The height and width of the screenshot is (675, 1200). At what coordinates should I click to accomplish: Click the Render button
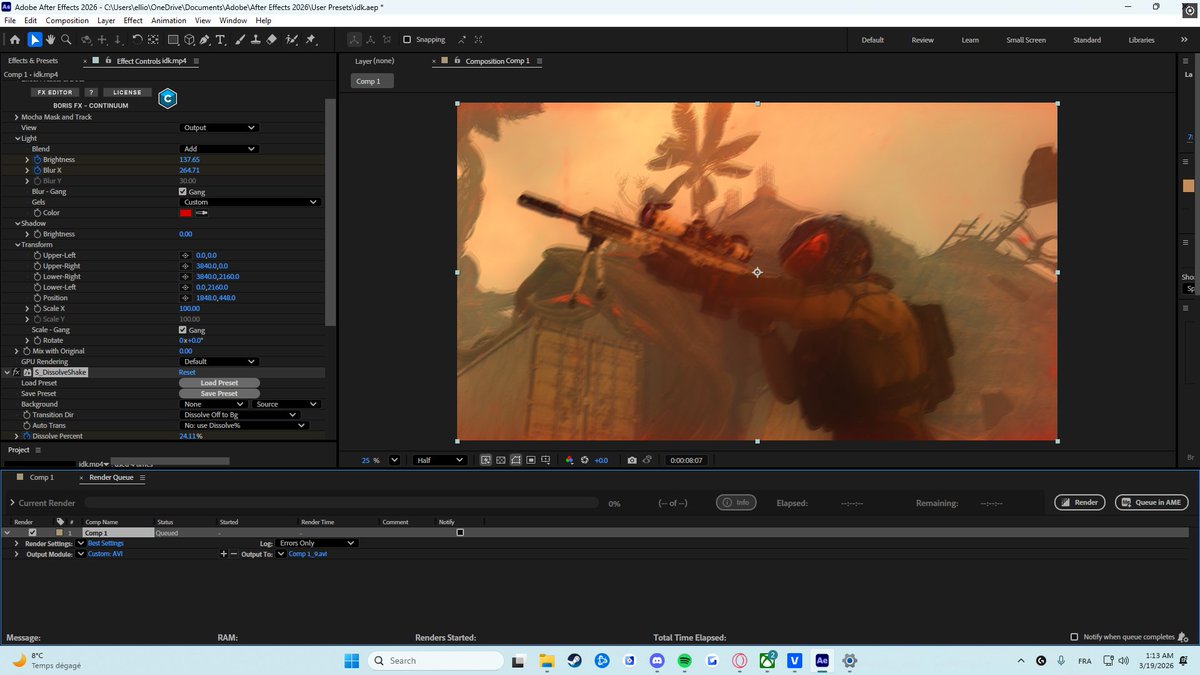[1080, 502]
